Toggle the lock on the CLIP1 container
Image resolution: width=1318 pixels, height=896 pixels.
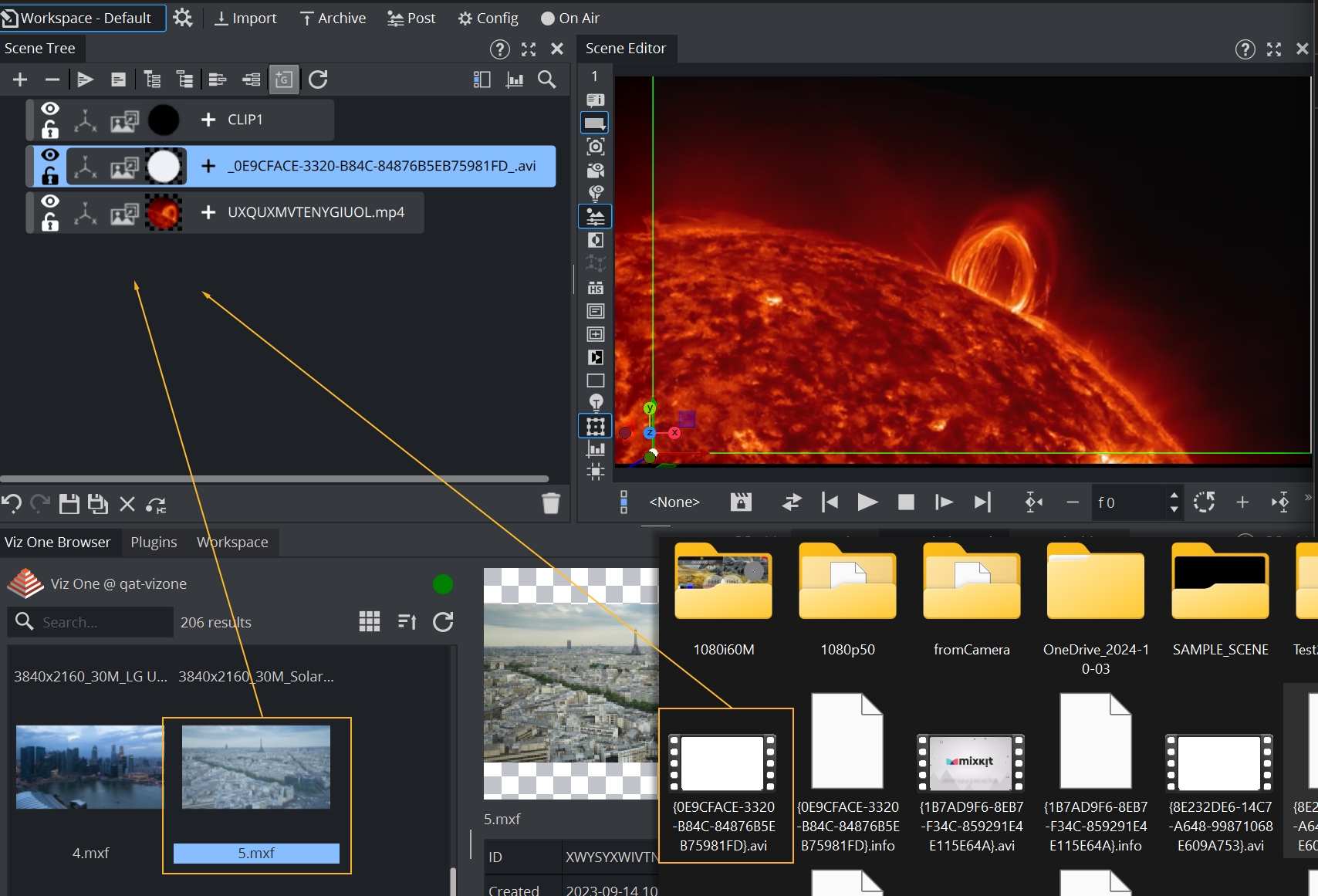[x=50, y=130]
